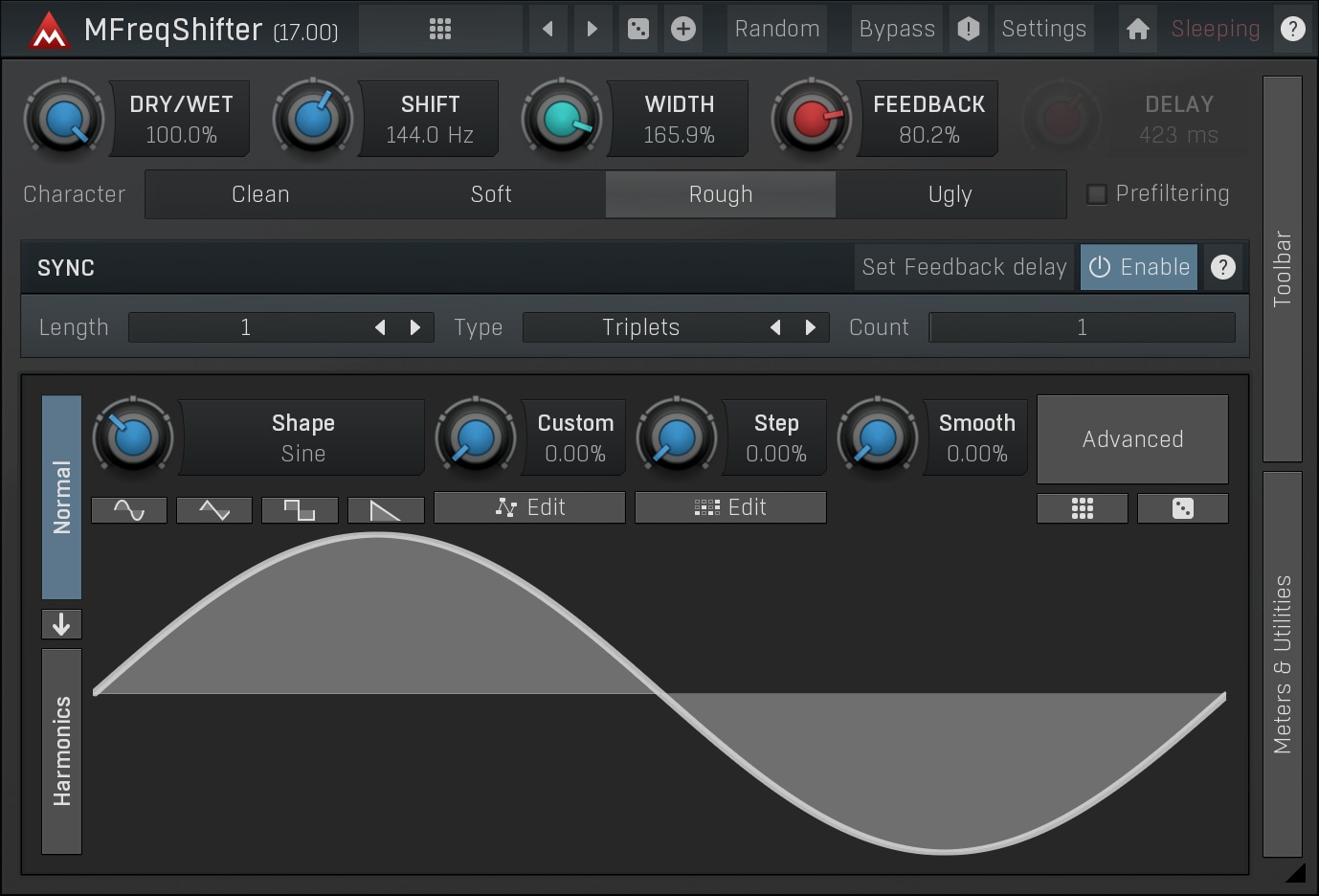Increase Sync Length with right arrow
The width and height of the screenshot is (1319, 896).
tap(415, 327)
